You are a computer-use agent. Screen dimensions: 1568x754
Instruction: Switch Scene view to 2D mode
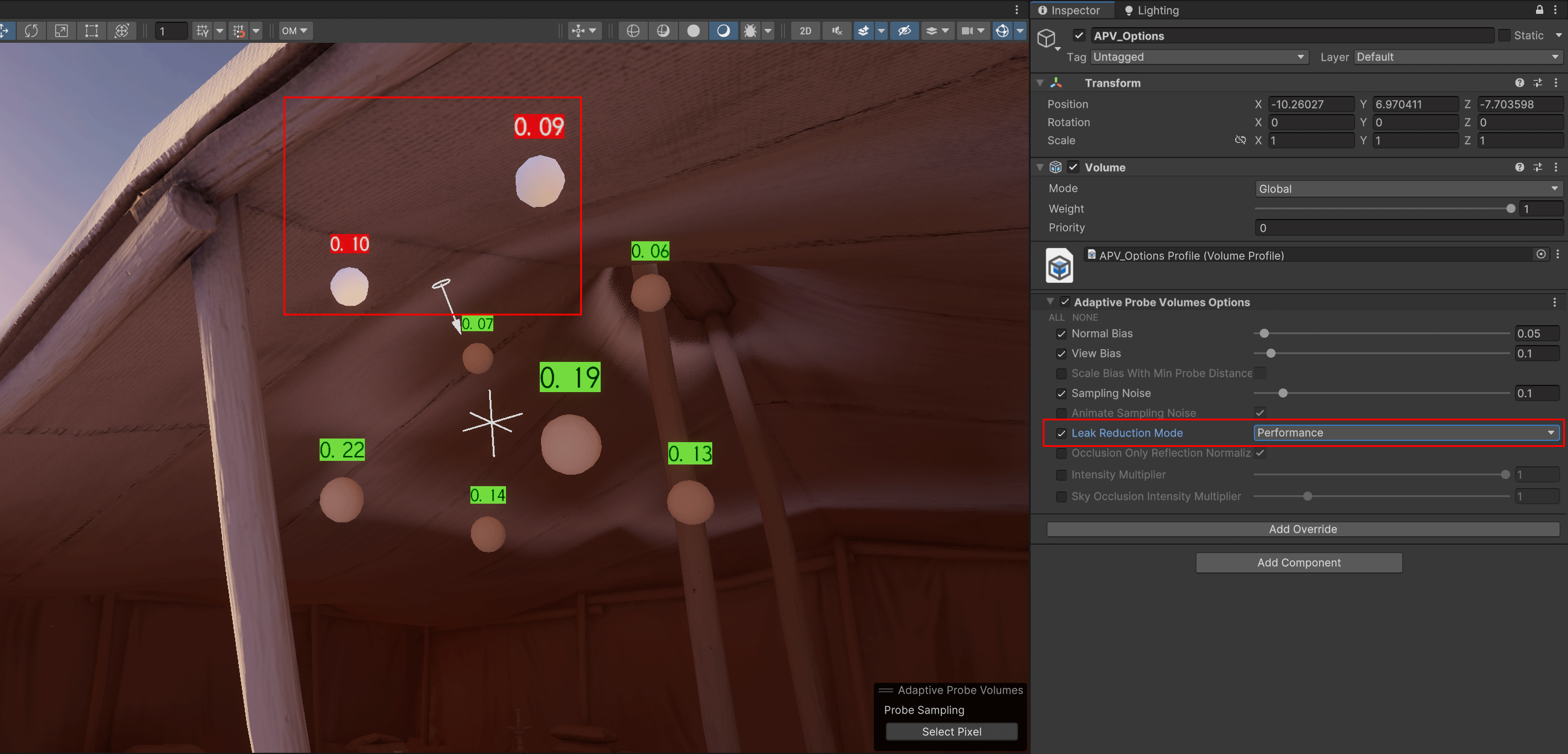(805, 30)
